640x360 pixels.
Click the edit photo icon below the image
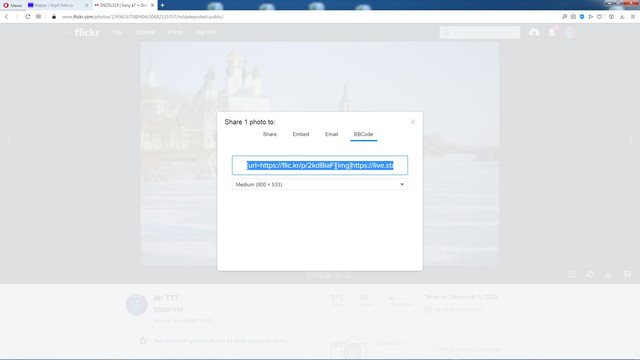[572, 275]
